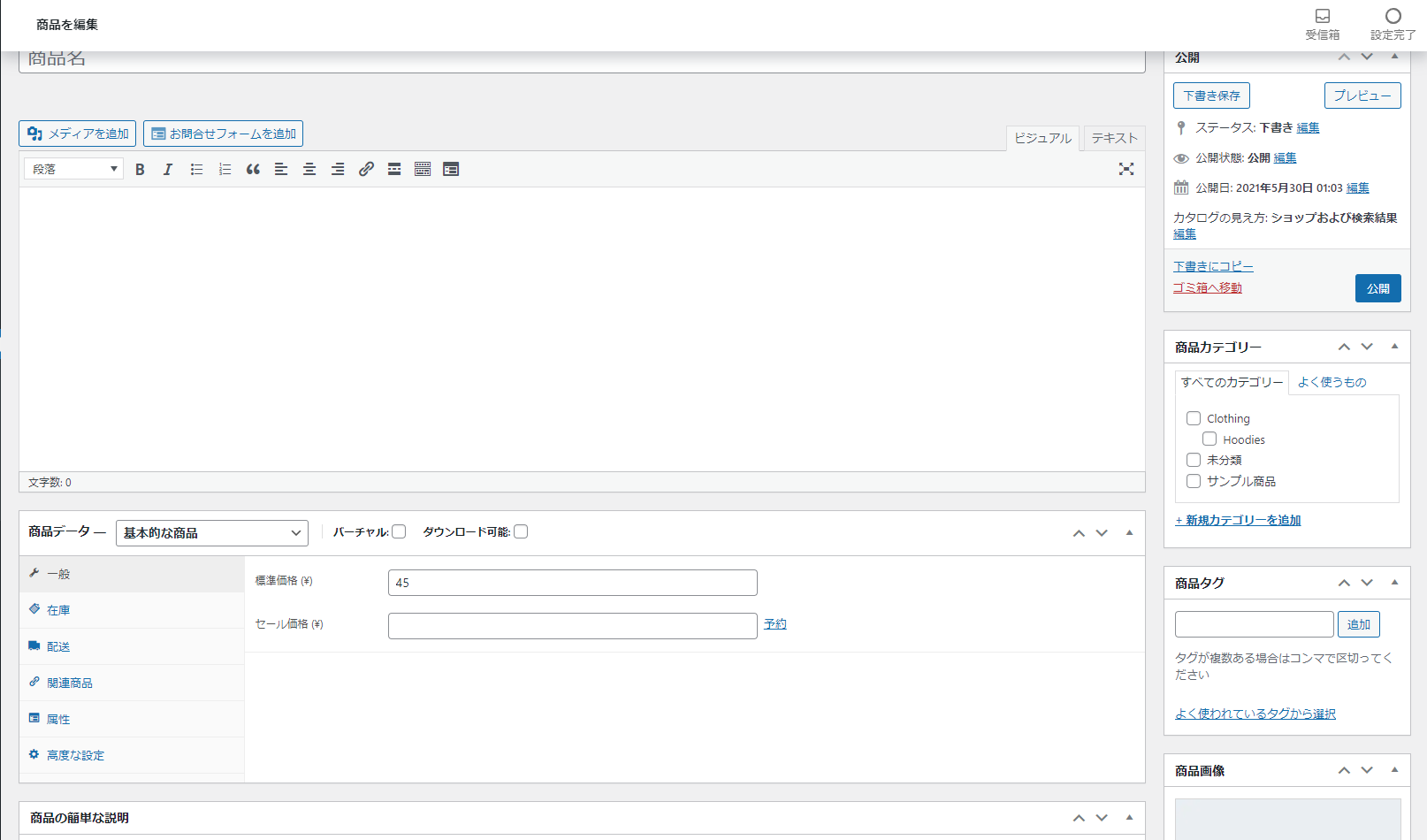Toggle bold formatting in editor toolbar
Image resolution: width=1427 pixels, height=840 pixels.
pyautogui.click(x=140, y=169)
